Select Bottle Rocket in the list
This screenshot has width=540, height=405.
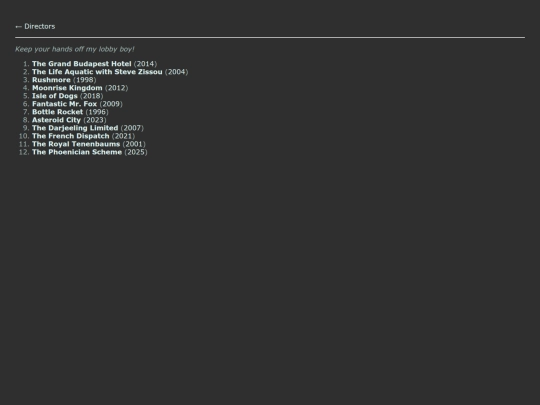58,112
